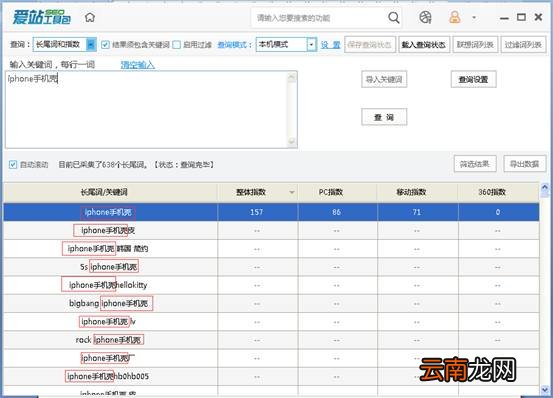The height and width of the screenshot is (398, 553).
Task: Open 查询设置 button
Action: pos(473,79)
